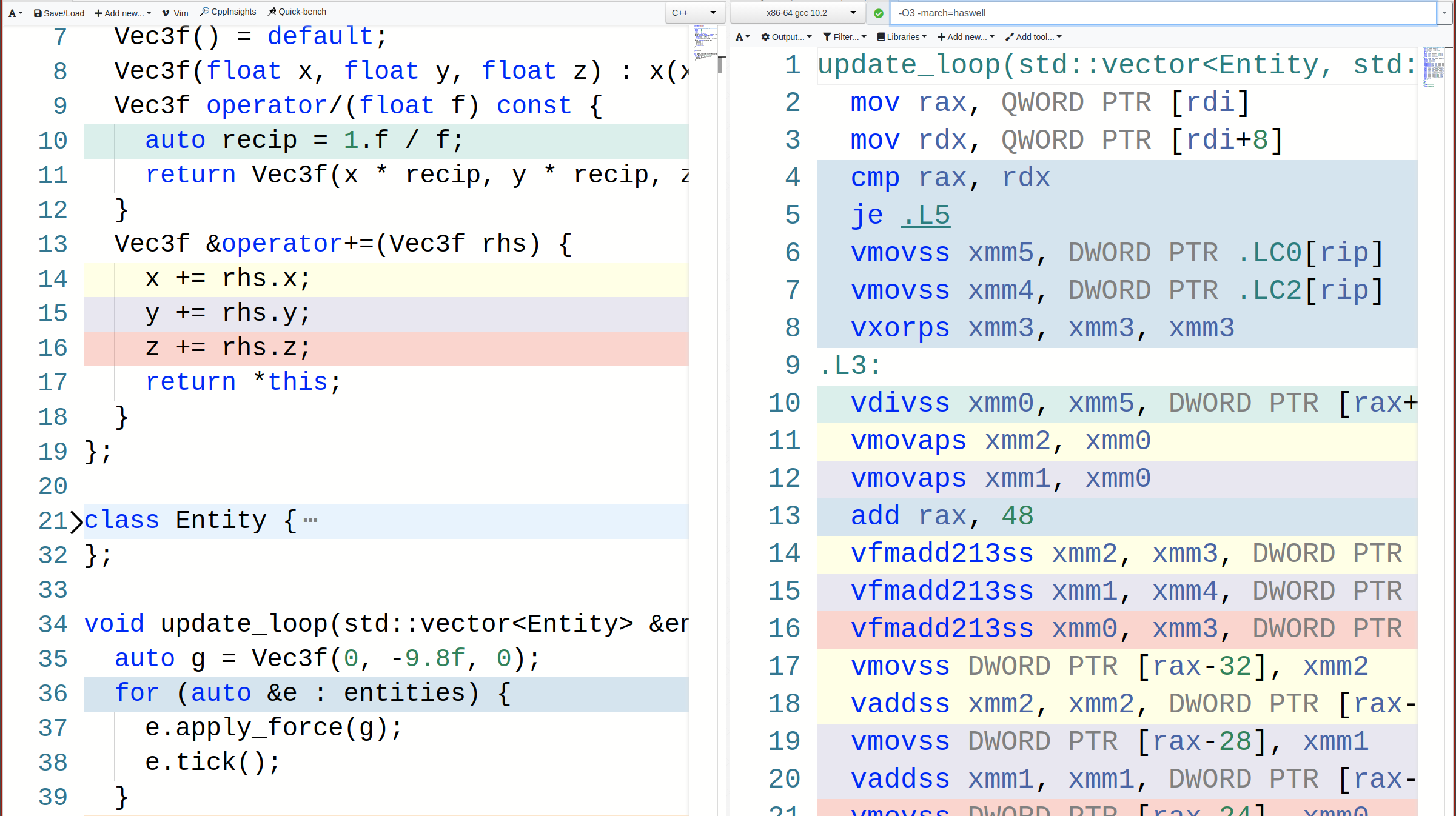Change compiler in the x86-64 gcc 10.2 dropdown
1456x816 pixels.
point(797,12)
